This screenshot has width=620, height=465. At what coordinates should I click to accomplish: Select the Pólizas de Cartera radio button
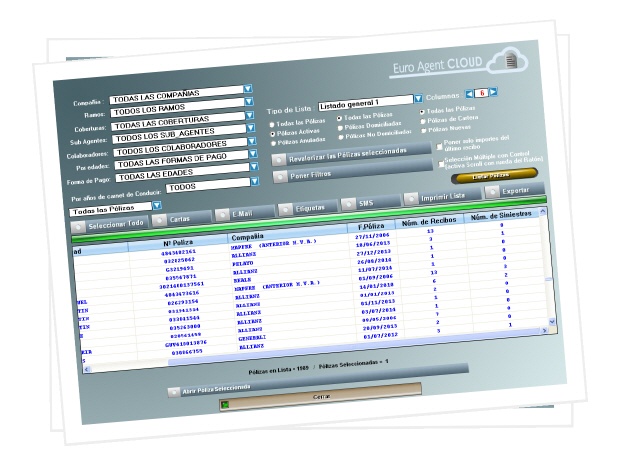pos(423,121)
